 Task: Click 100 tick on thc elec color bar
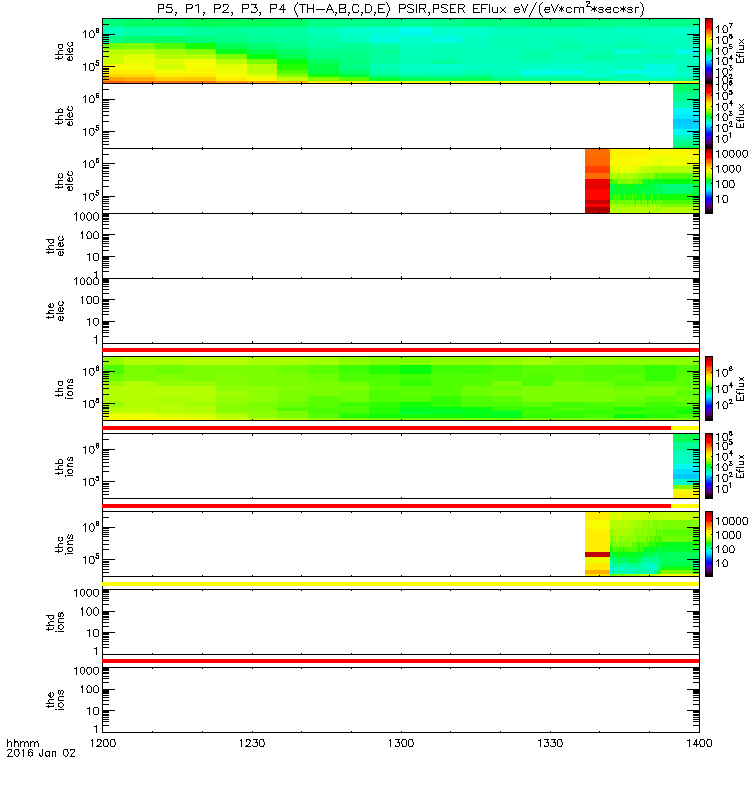pyautogui.click(x=725, y=184)
